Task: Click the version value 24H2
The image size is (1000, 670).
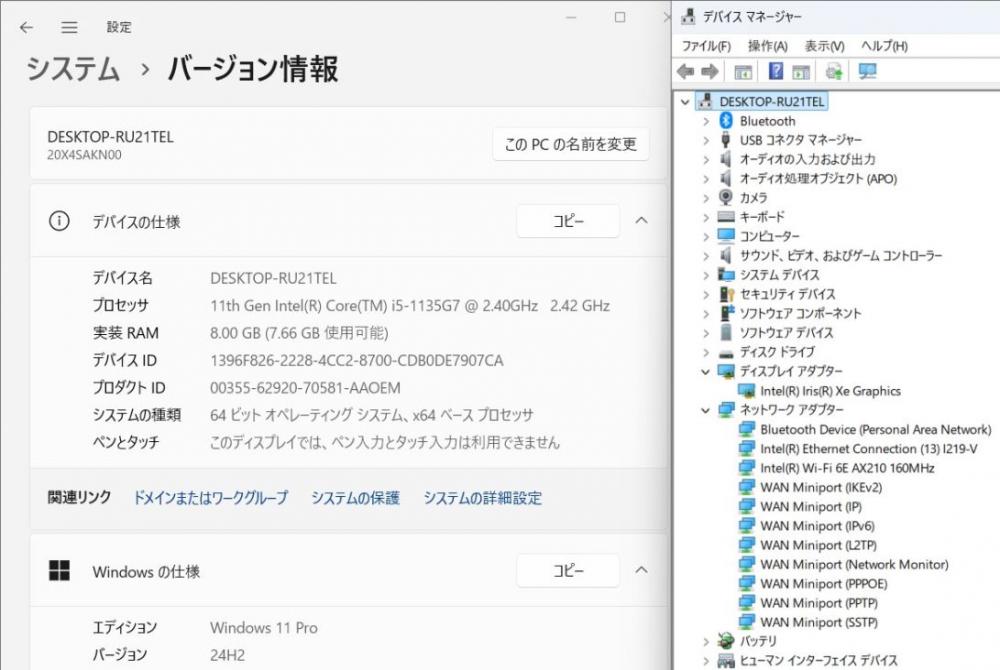Action: pyautogui.click(x=227, y=655)
